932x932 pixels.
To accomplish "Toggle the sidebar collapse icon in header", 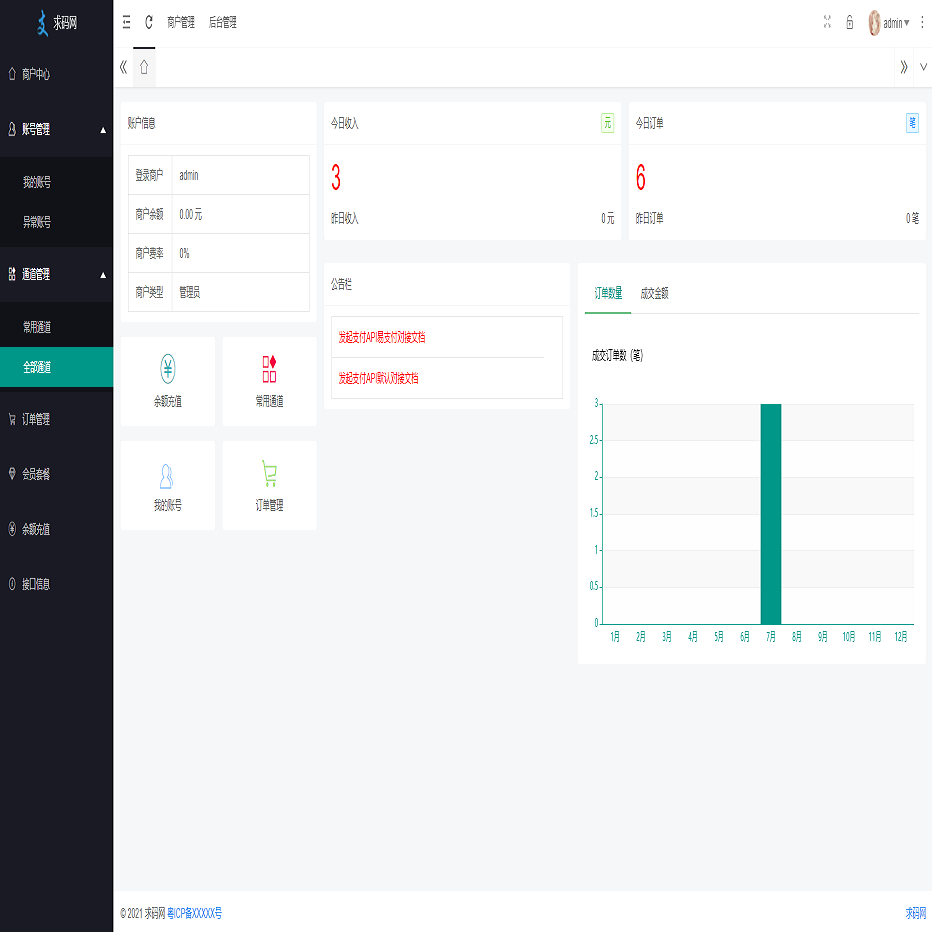I will pos(126,22).
